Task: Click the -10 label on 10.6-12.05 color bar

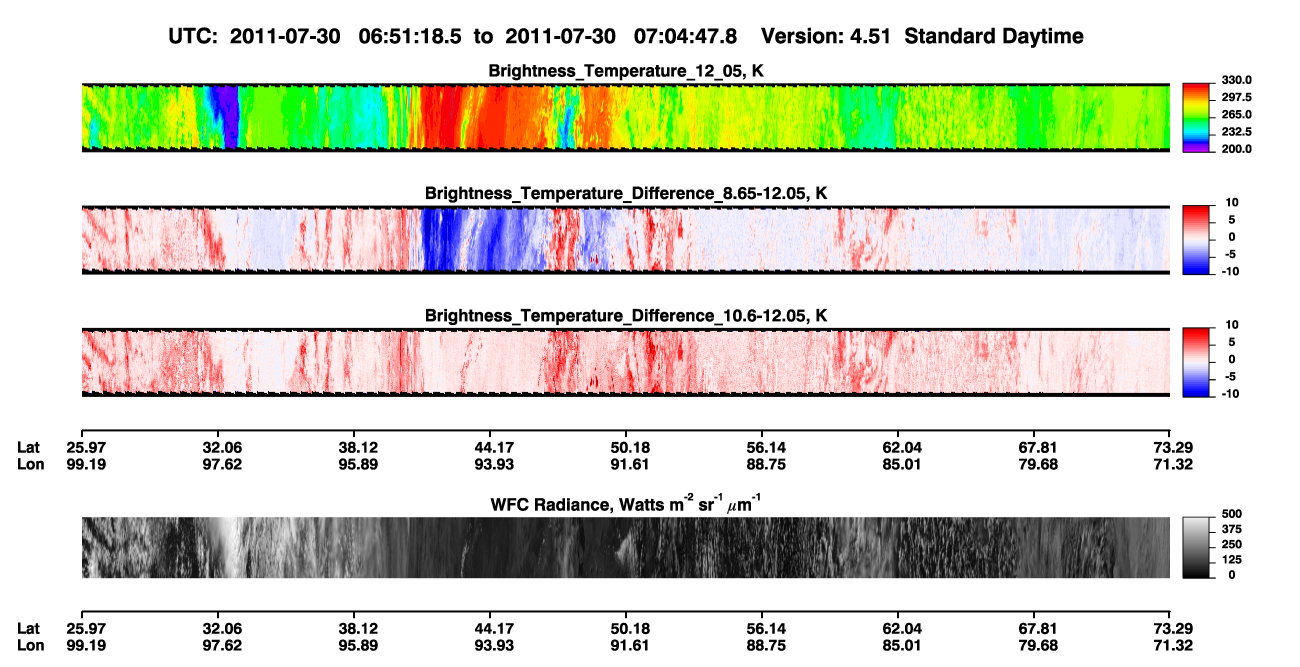Action: [x=1231, y=394]
